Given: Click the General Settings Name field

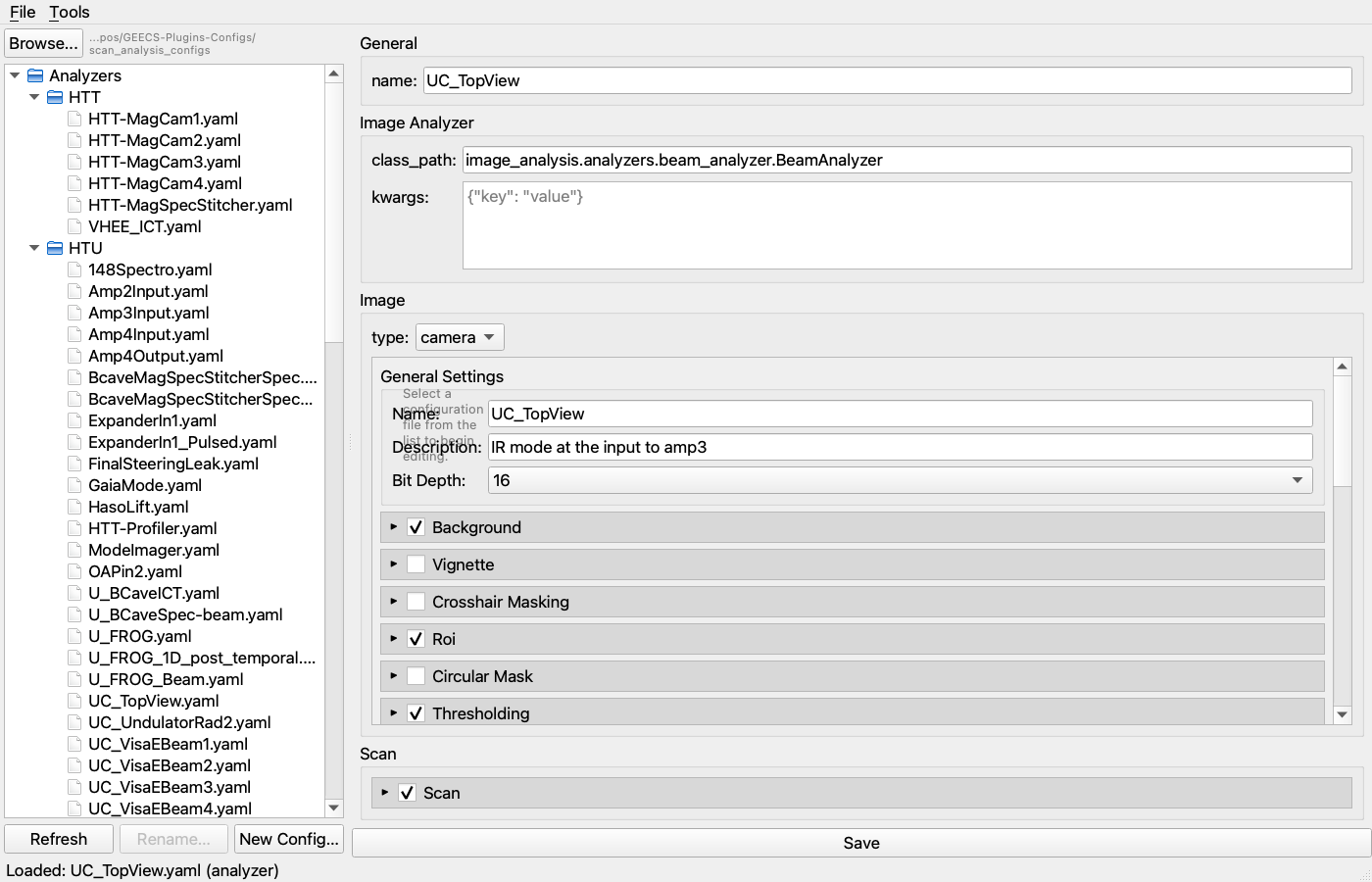Looking at the screenshot, I should pos(900,414).
